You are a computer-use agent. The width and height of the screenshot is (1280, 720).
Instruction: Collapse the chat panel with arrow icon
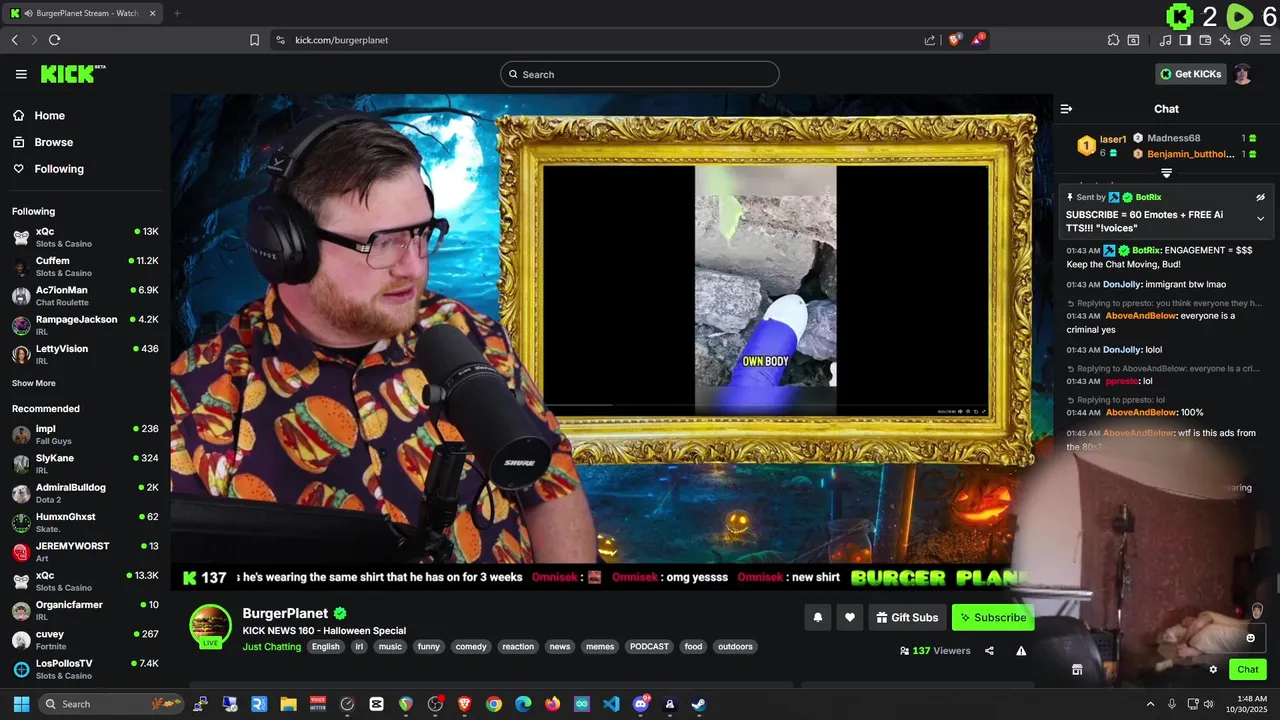tap(1066, 109)
